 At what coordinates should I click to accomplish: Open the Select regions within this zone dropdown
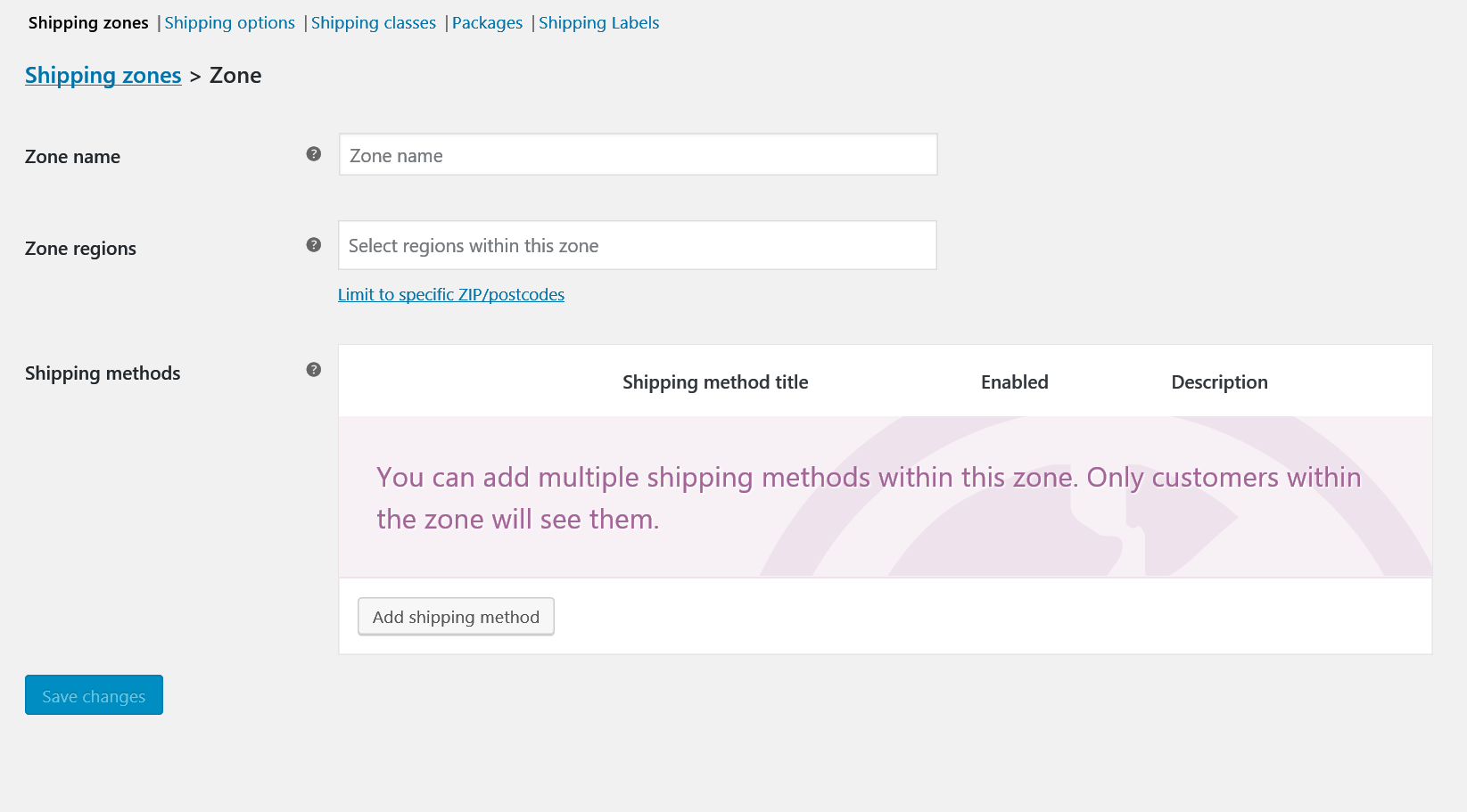tap(638, 245)
